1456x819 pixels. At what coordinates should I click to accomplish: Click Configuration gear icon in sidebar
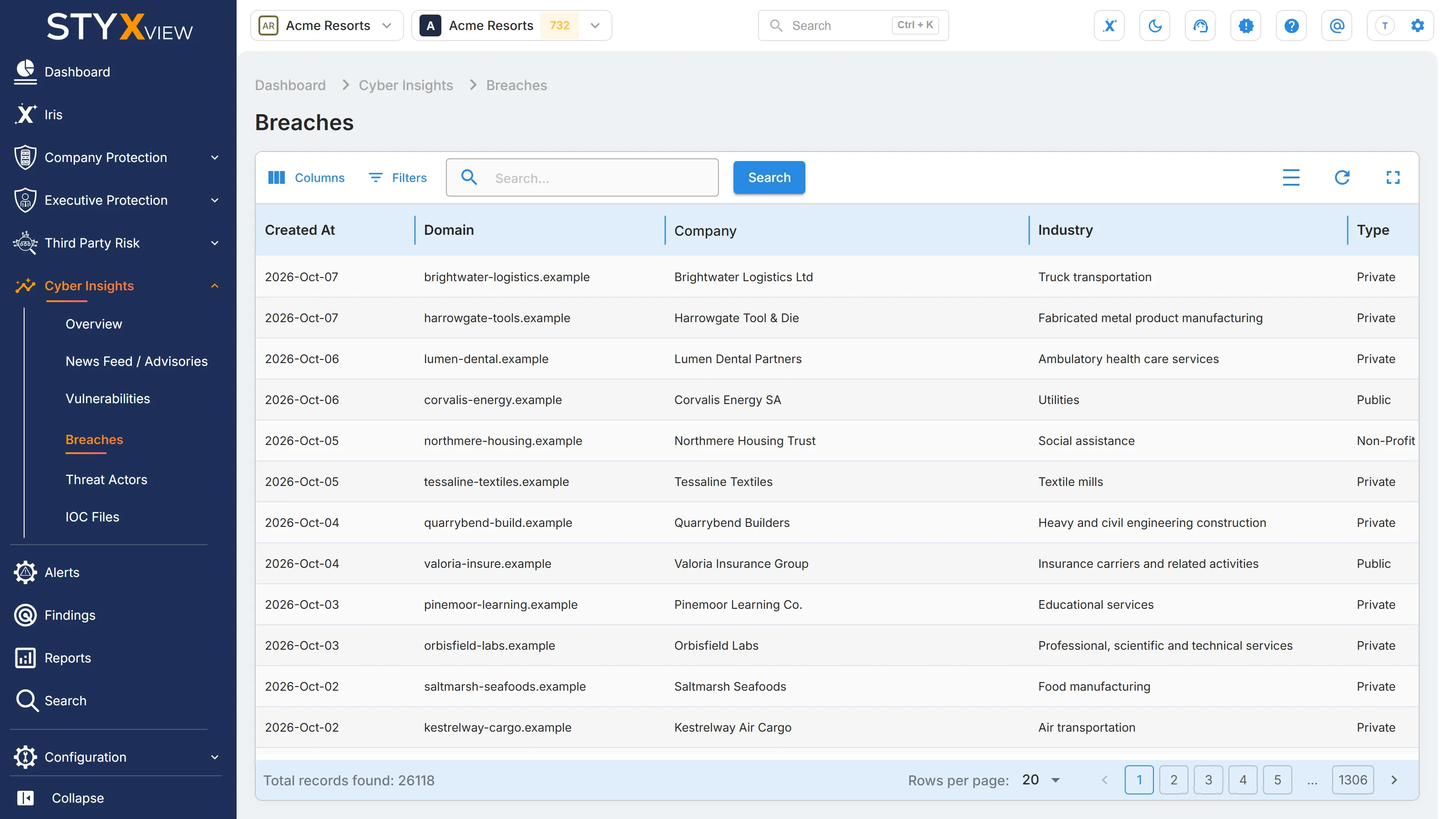25,757
